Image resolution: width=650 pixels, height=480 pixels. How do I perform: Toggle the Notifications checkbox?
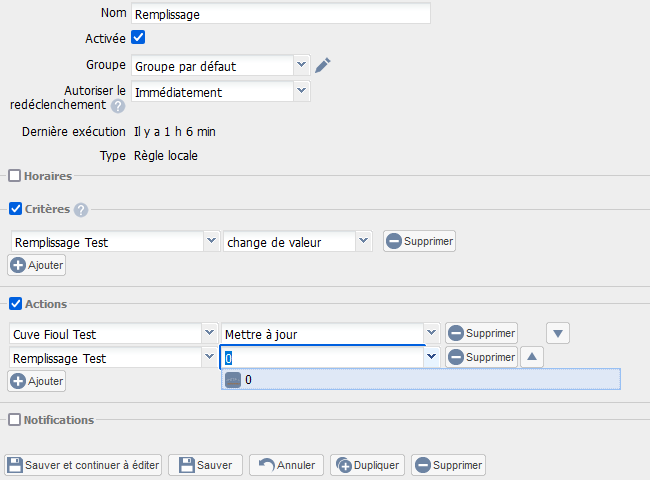click(15, 420)
